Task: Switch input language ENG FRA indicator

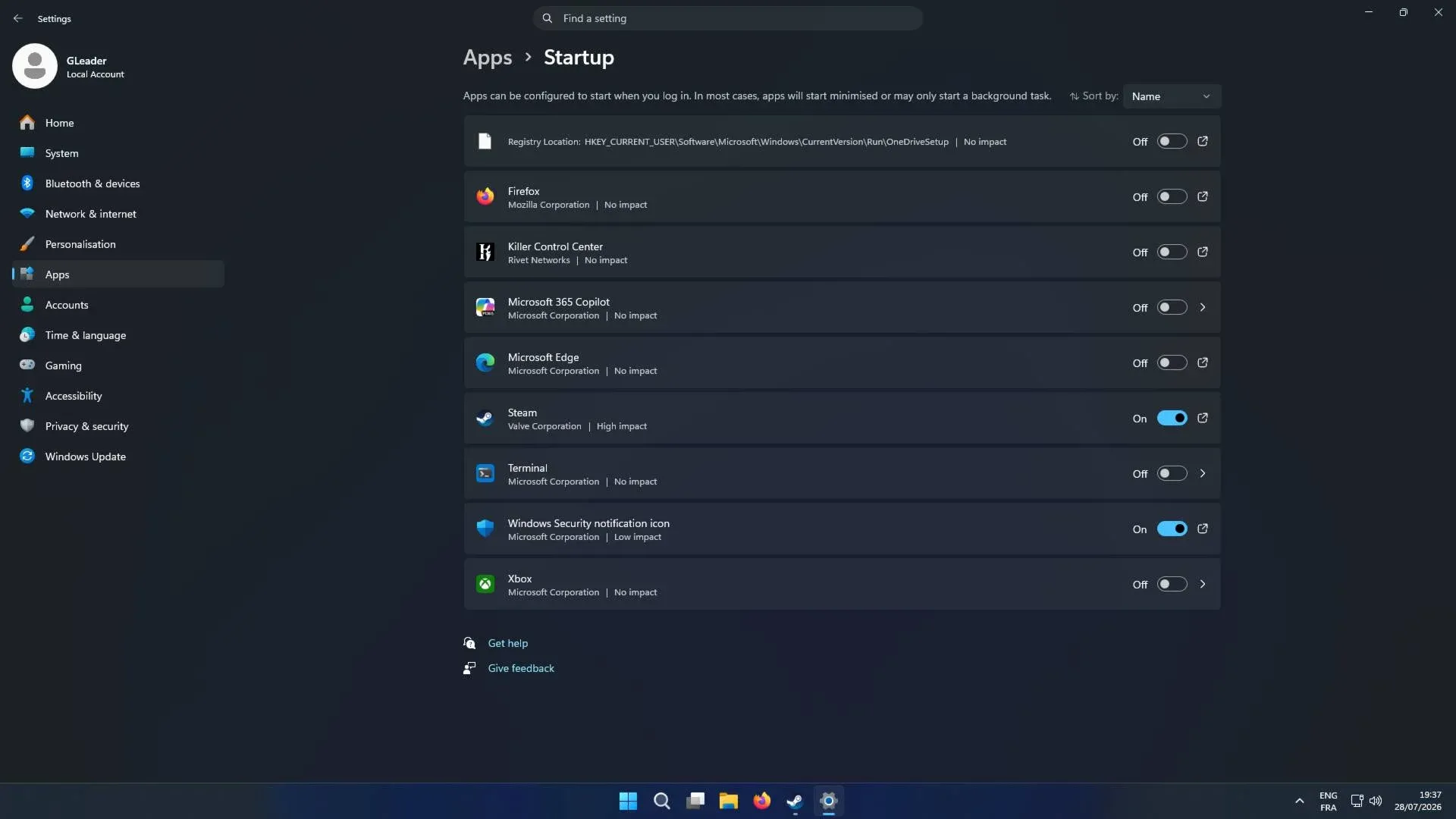Action: tap(1328, 802)
